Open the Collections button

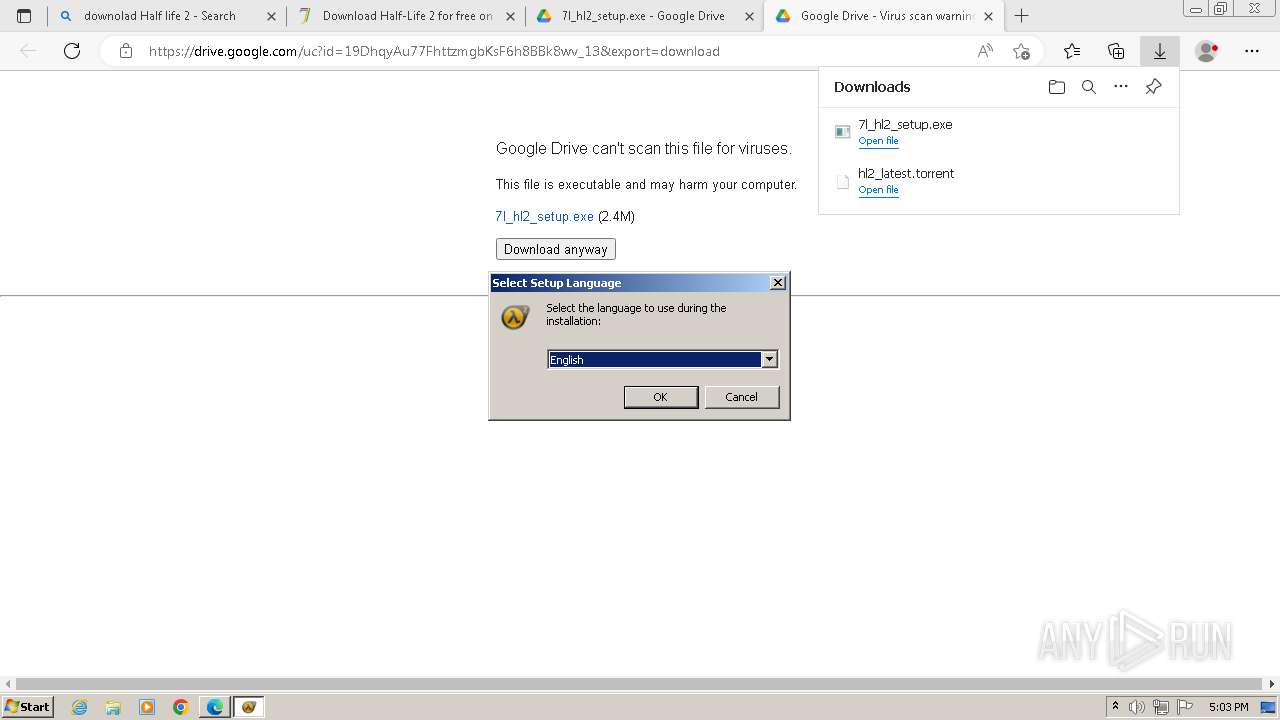pos(1116,51)
